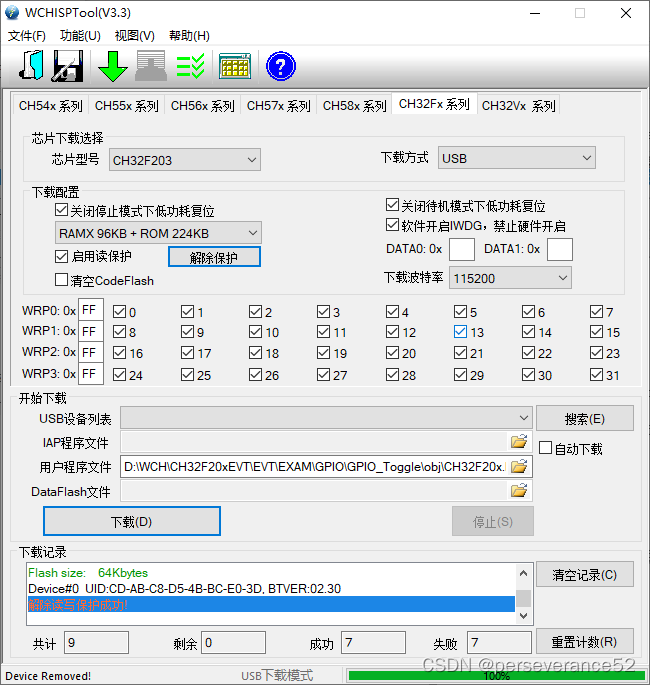This screenshot has height=685, width=650.
Task: Toggle software IWDG enable checkbox
Action: click(392, 225)
